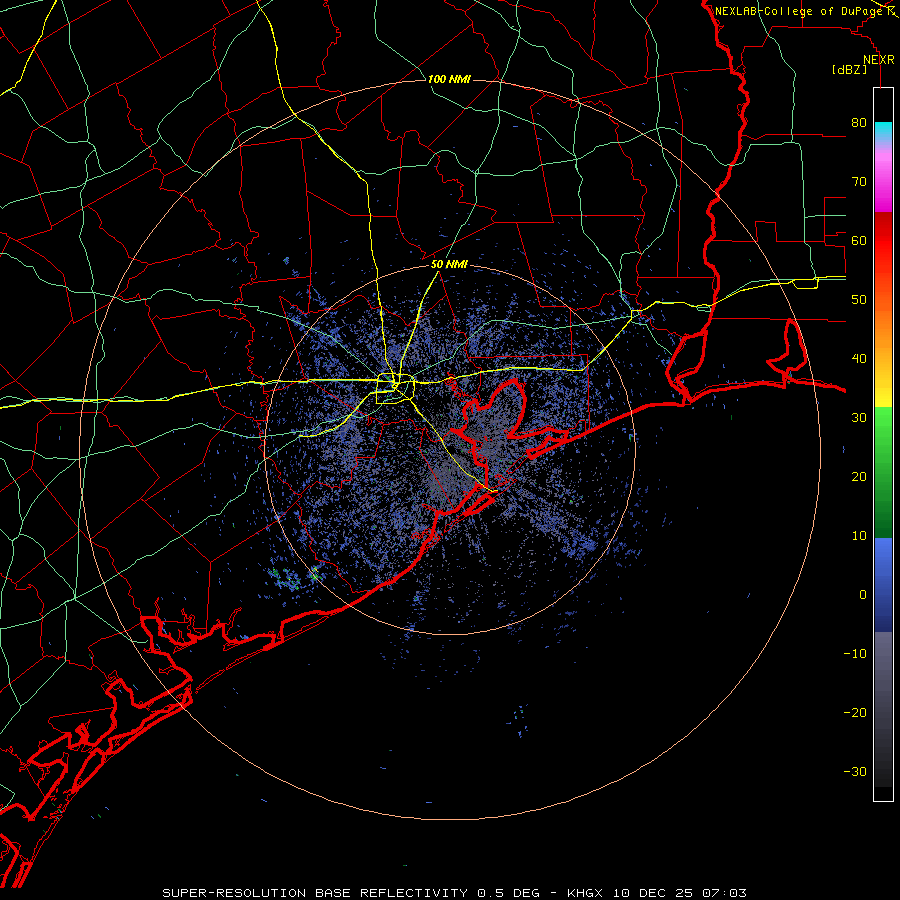900x900 pixels.
Task: Click the -10 dBZ value on the legend
Action: 855,654
